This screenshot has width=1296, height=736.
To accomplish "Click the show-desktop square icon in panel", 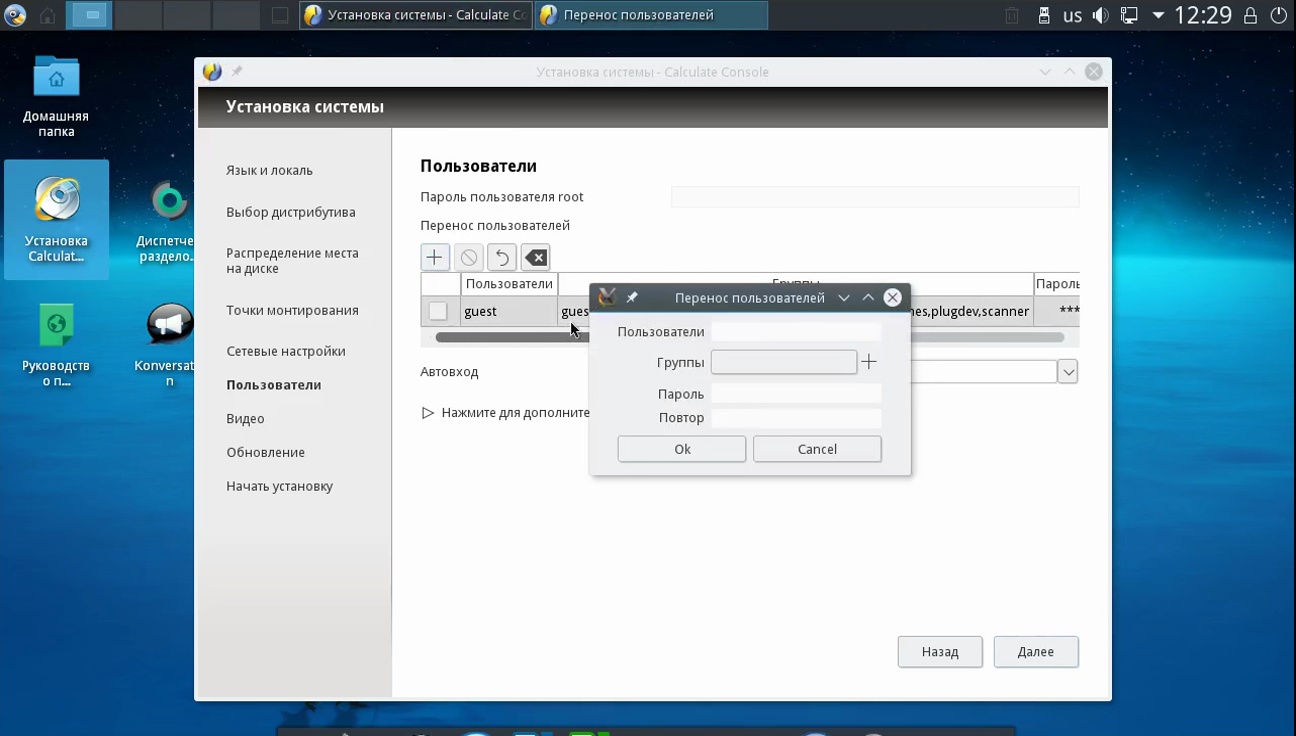I will click(x=281, y=15).
